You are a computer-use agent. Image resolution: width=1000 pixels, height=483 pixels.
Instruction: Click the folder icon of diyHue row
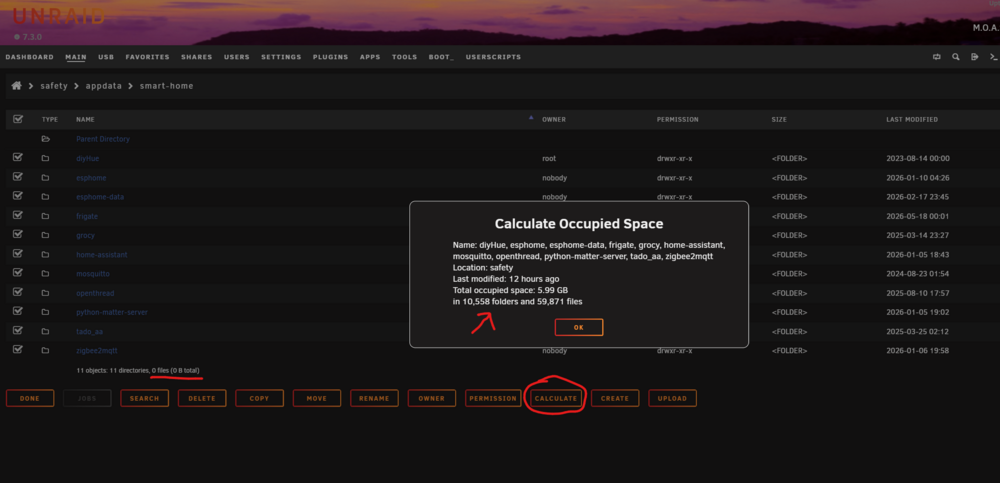coord(45,158)
